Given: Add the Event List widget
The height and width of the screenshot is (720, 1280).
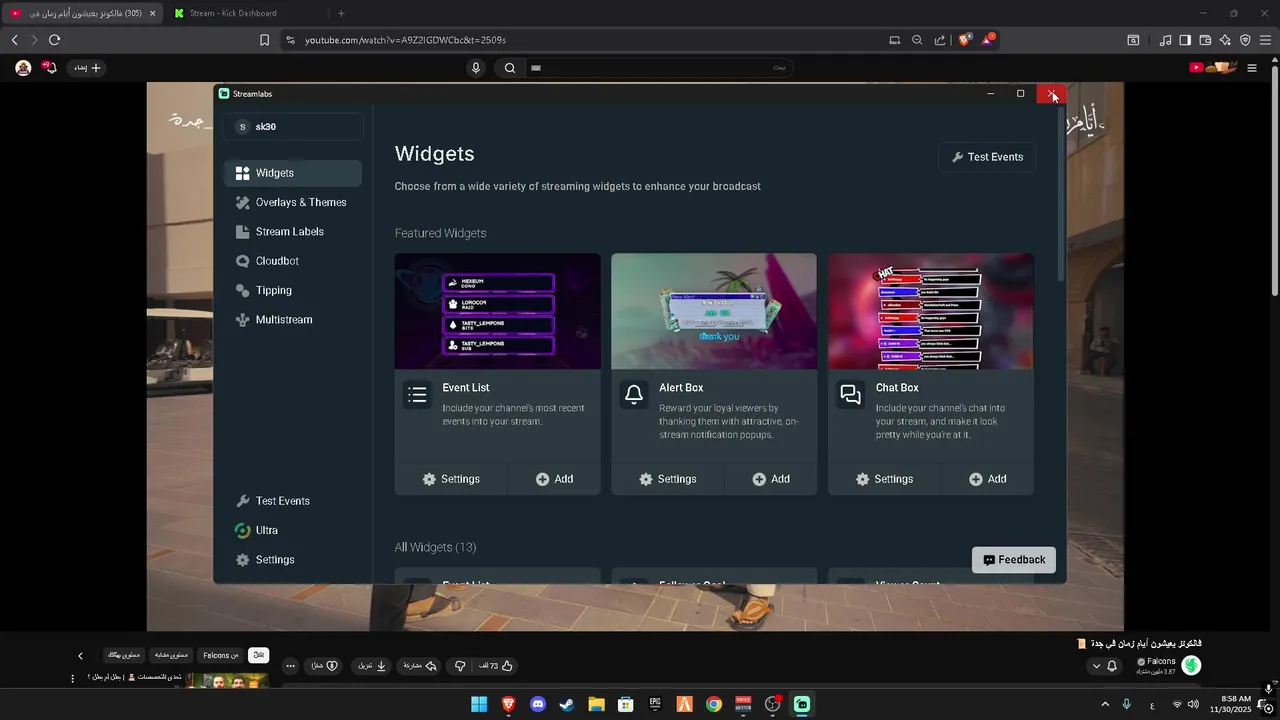Looking at the screenshot, I should 554,479.
